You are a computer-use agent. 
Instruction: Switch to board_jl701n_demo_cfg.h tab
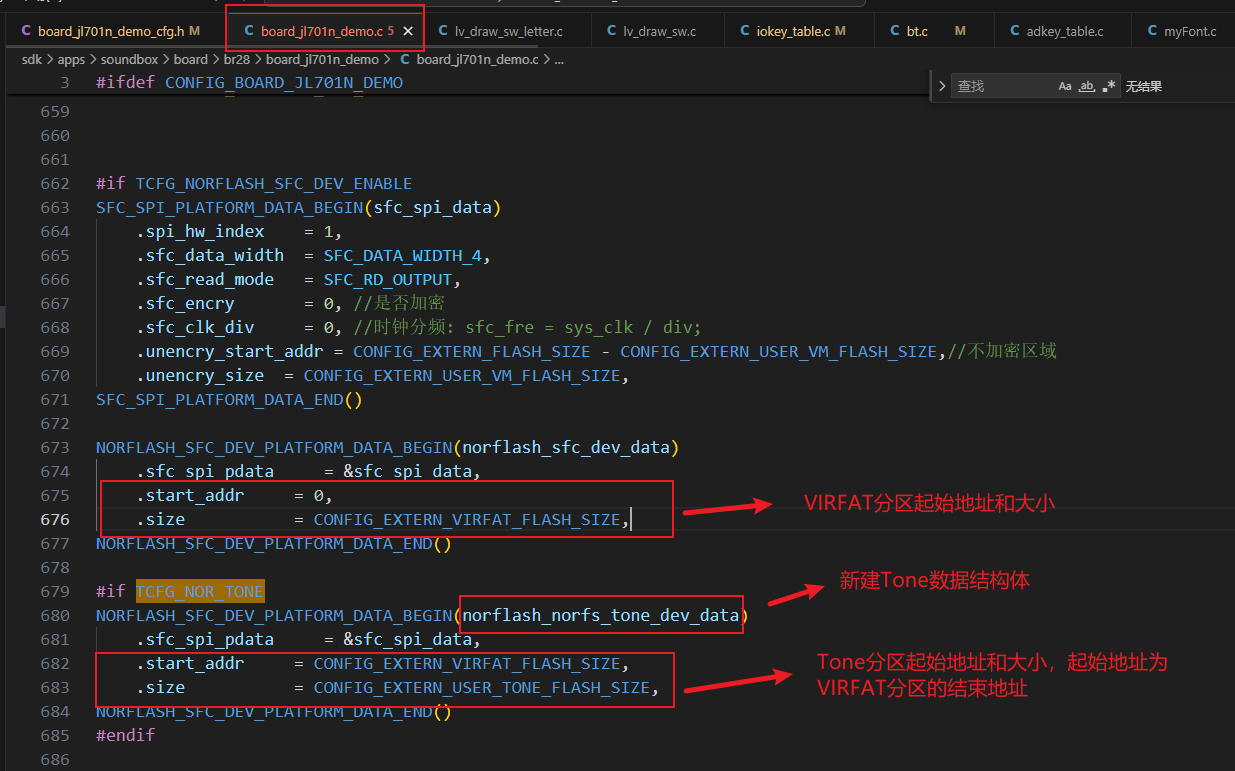coord(110,32)
